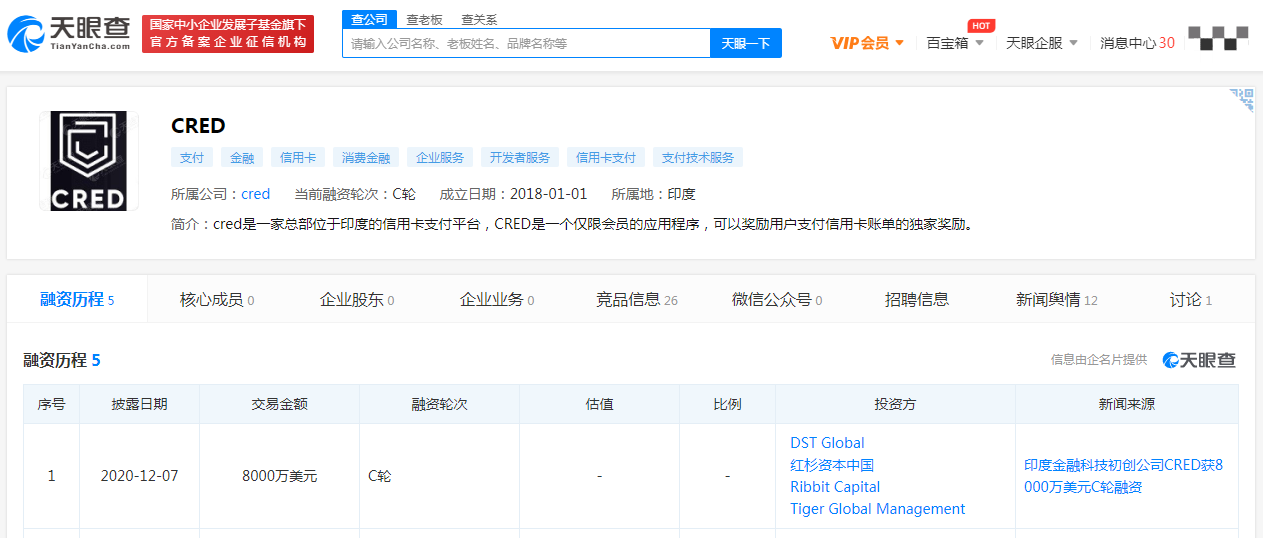
Task: Switch to the 招聘信息 tab
Action: [917, 299]
